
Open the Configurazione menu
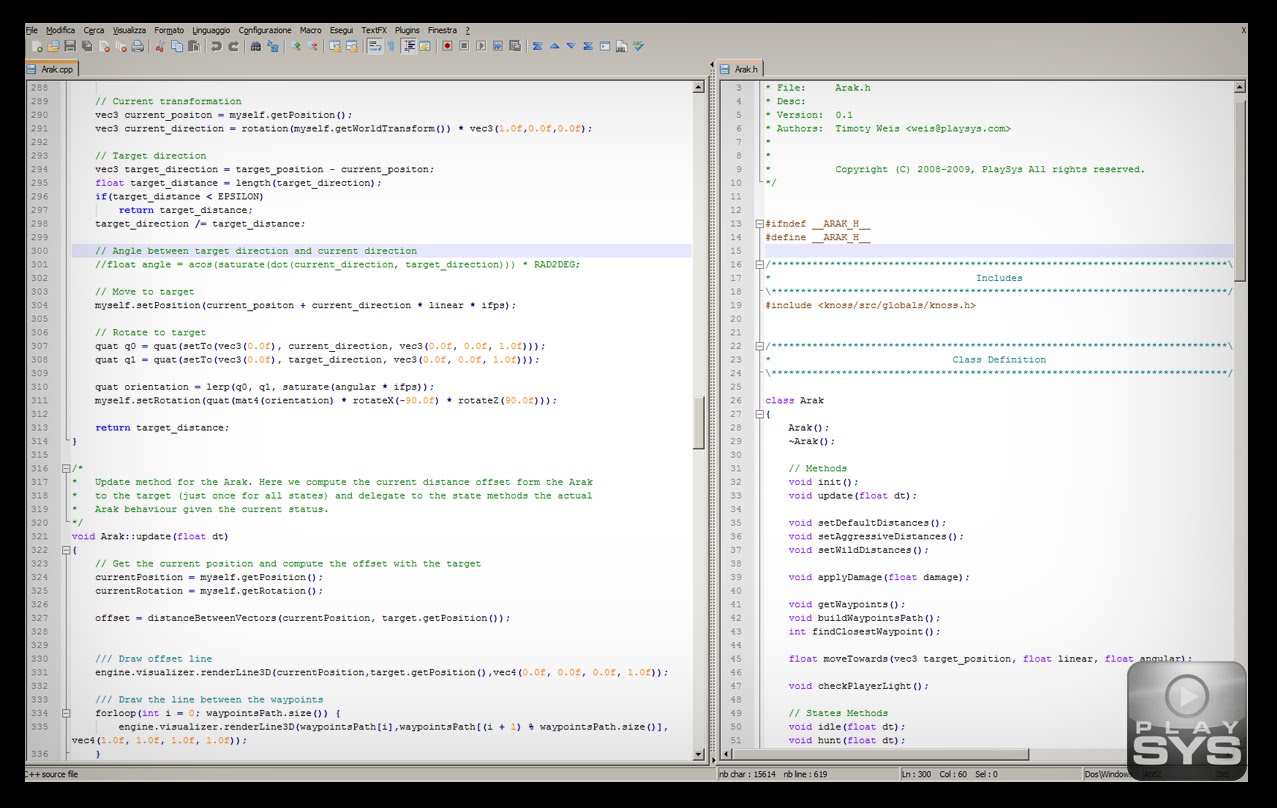coord(265,30)
